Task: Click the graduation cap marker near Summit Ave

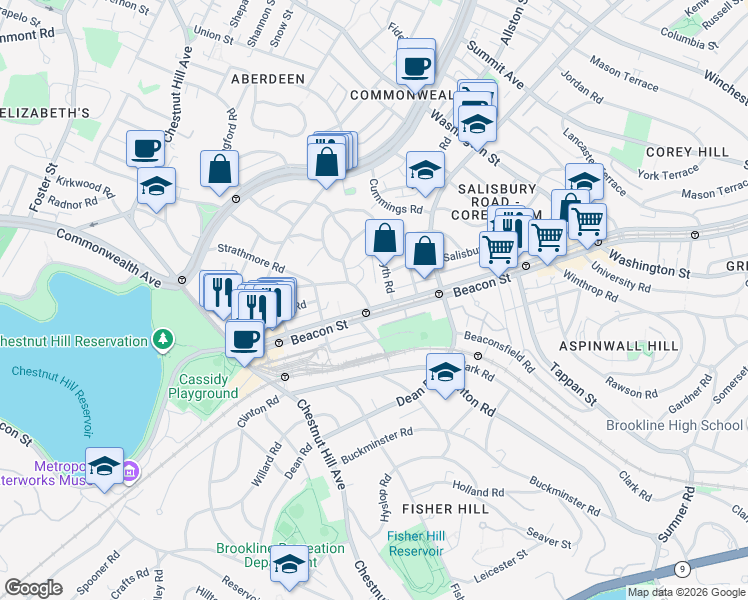Action: [x=477, y=124]
